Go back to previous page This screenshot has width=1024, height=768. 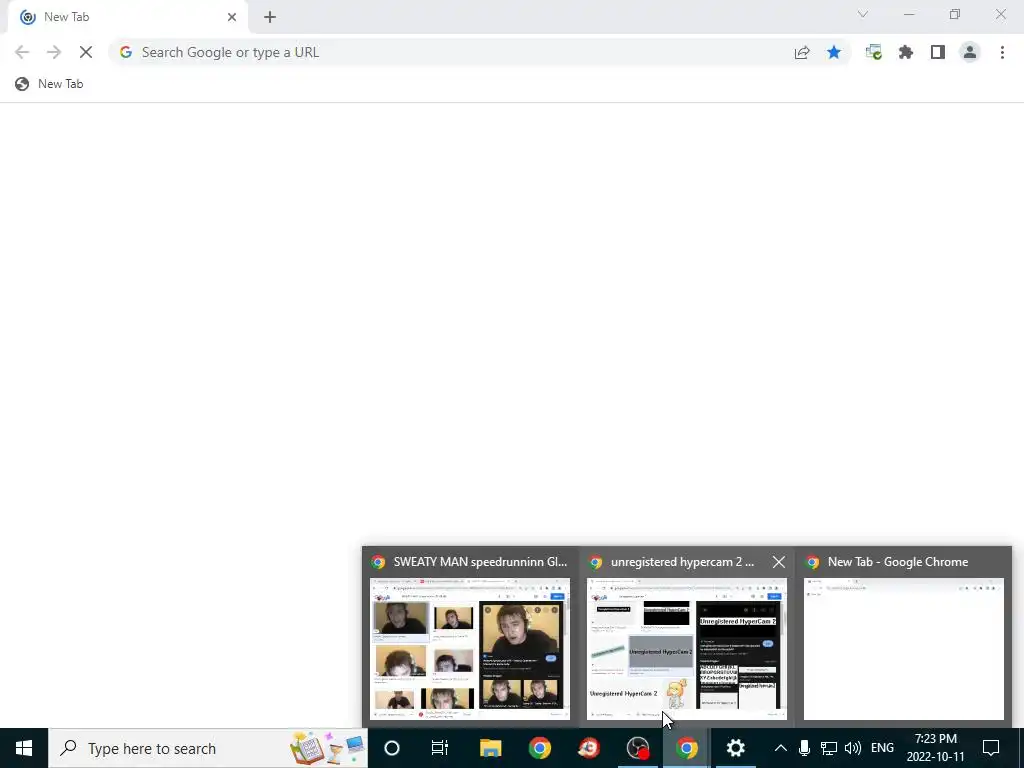pos(22,52)
